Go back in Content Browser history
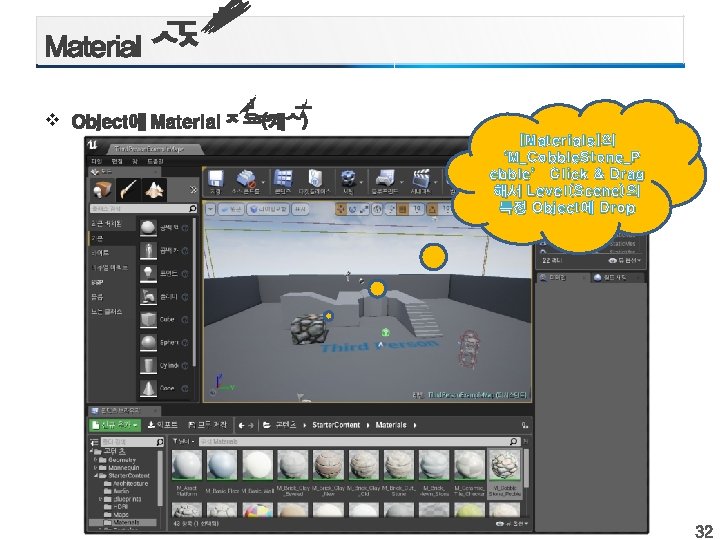The image size is (720, 540). (x=241, y=426)
